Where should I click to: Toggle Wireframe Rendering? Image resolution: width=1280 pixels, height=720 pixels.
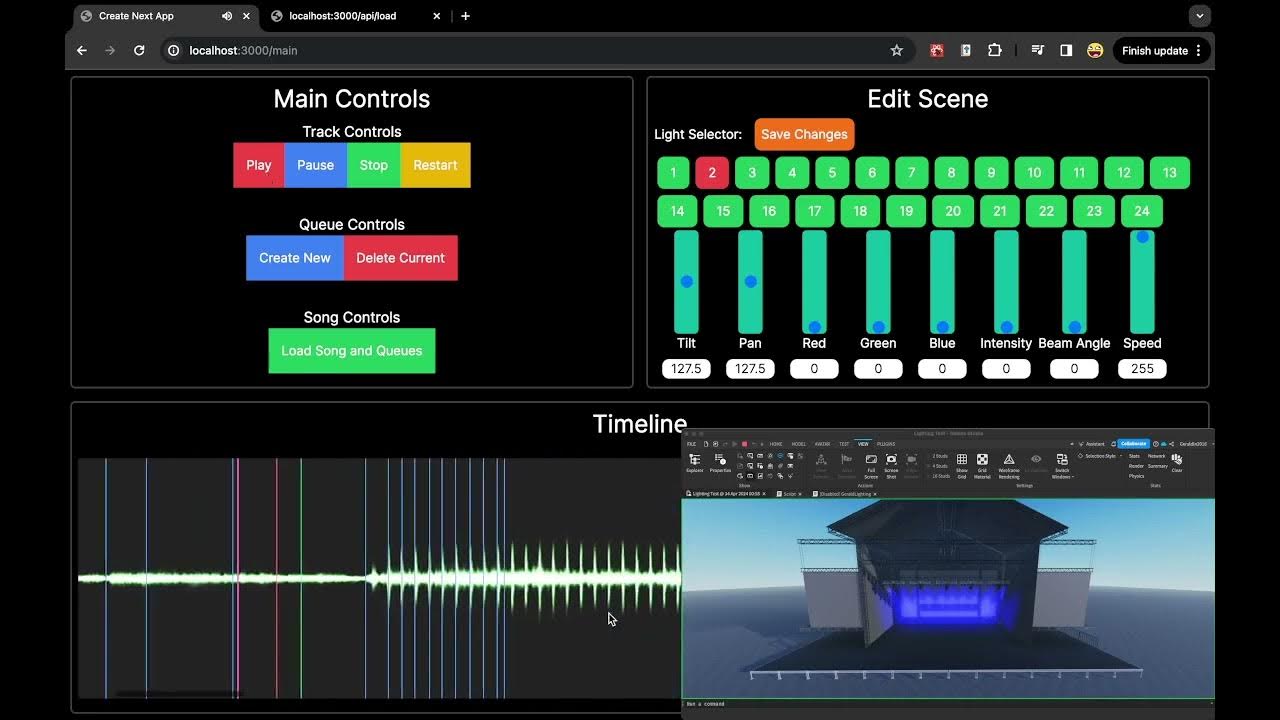pyautogui.click(x=1009, y=461)
